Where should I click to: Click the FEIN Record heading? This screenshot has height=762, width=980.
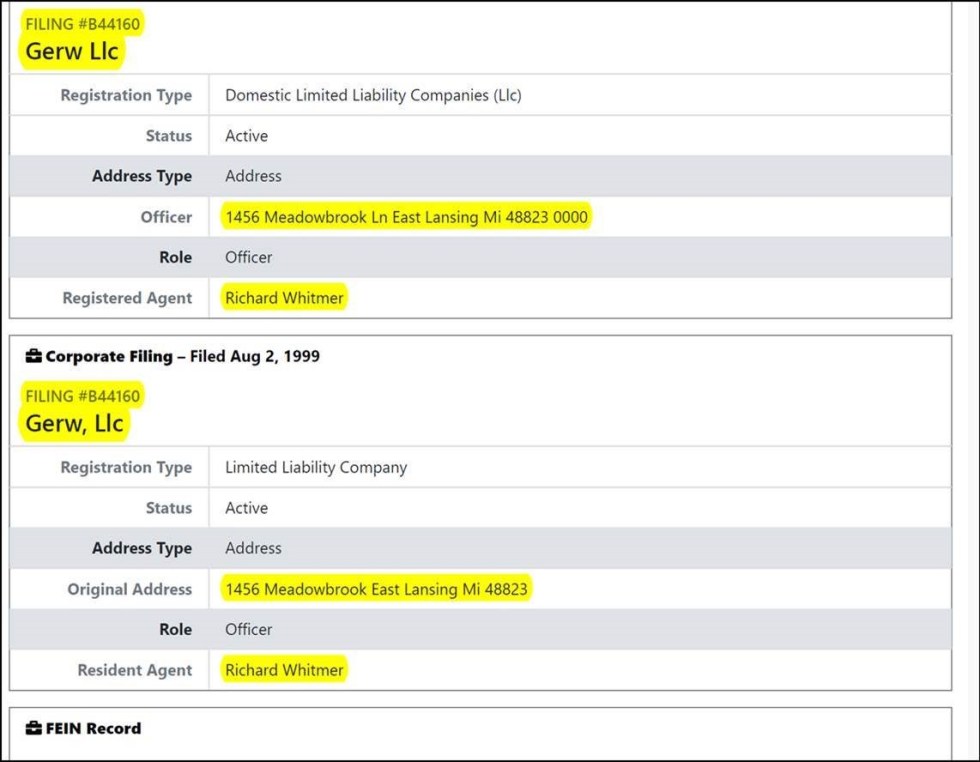tap(93, 728)
